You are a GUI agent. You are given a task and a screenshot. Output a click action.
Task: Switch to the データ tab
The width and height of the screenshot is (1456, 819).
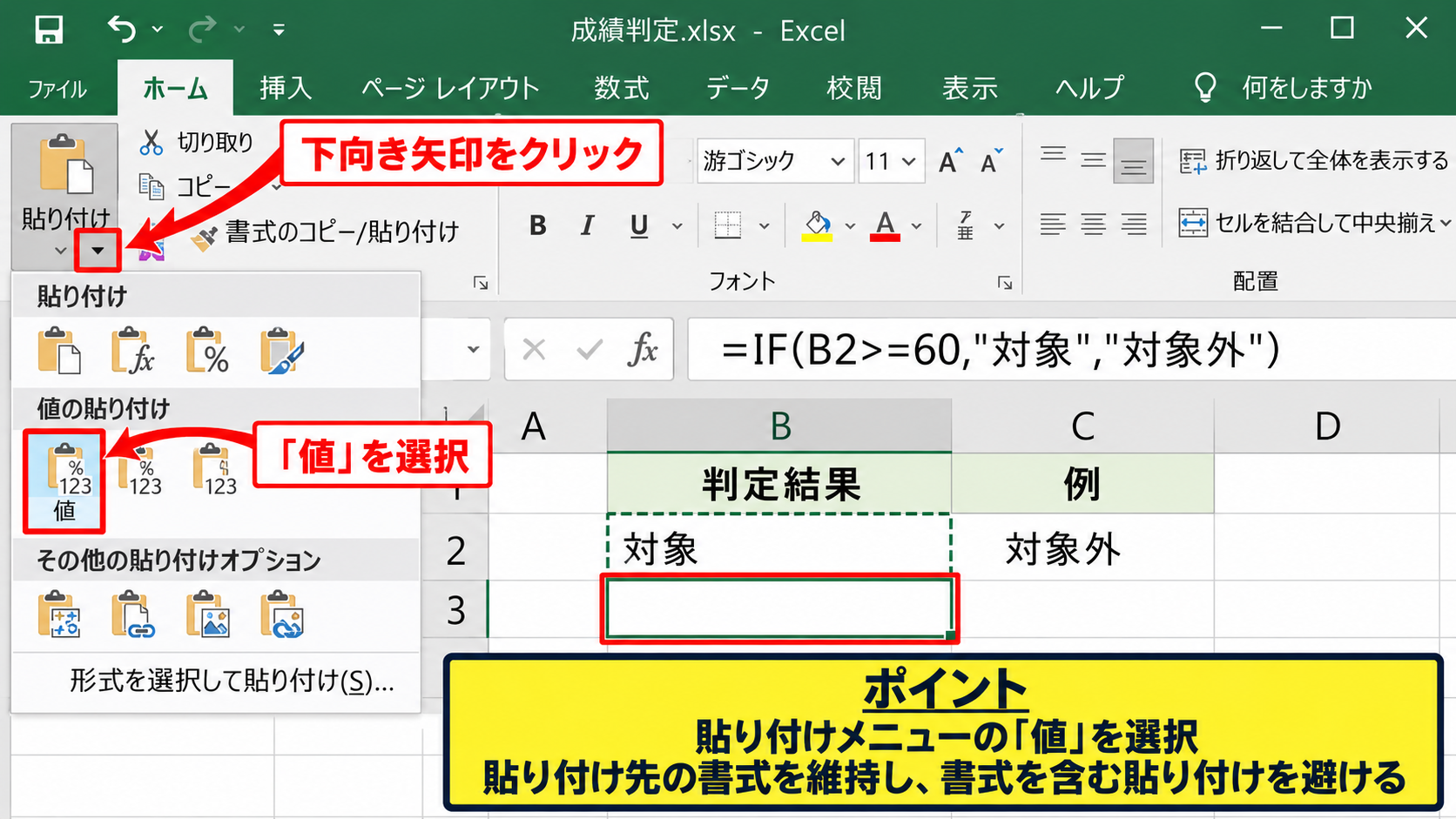pyautogui.click(x=738, y=88)
